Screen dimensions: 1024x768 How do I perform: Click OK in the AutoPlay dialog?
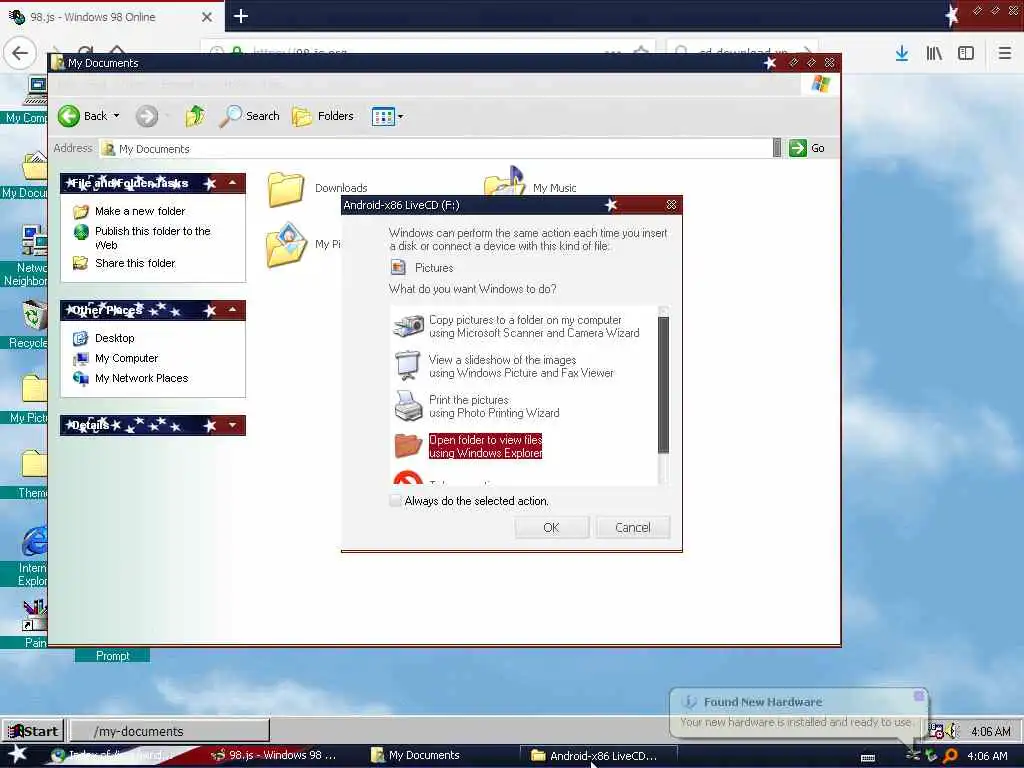pyautogui.click(x=551, y=528)
